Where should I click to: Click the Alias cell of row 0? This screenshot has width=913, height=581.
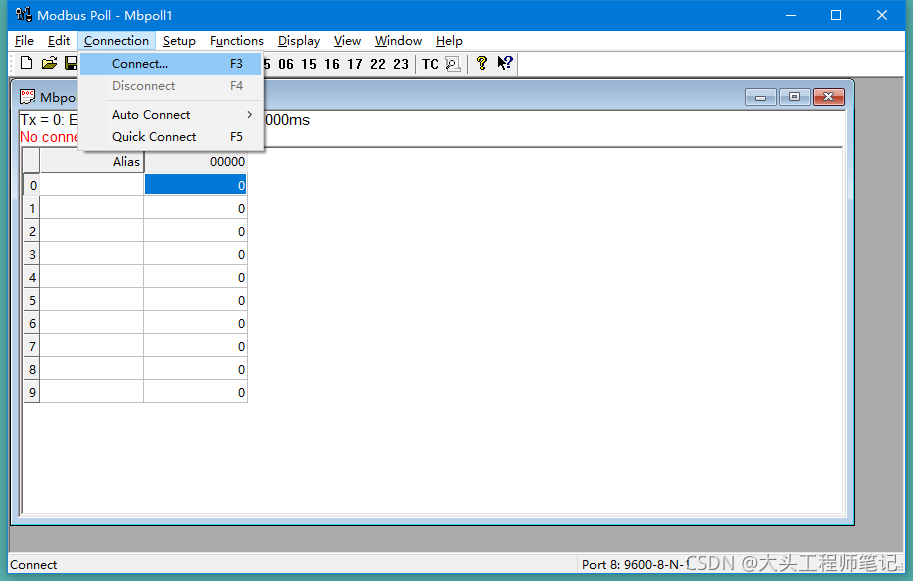(91, 185)
